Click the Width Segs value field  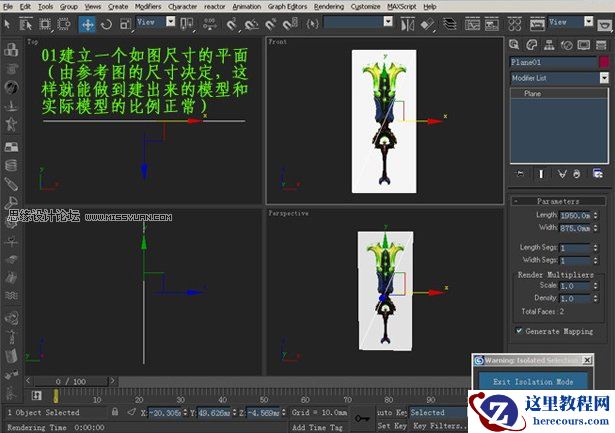tap(575, 260)
